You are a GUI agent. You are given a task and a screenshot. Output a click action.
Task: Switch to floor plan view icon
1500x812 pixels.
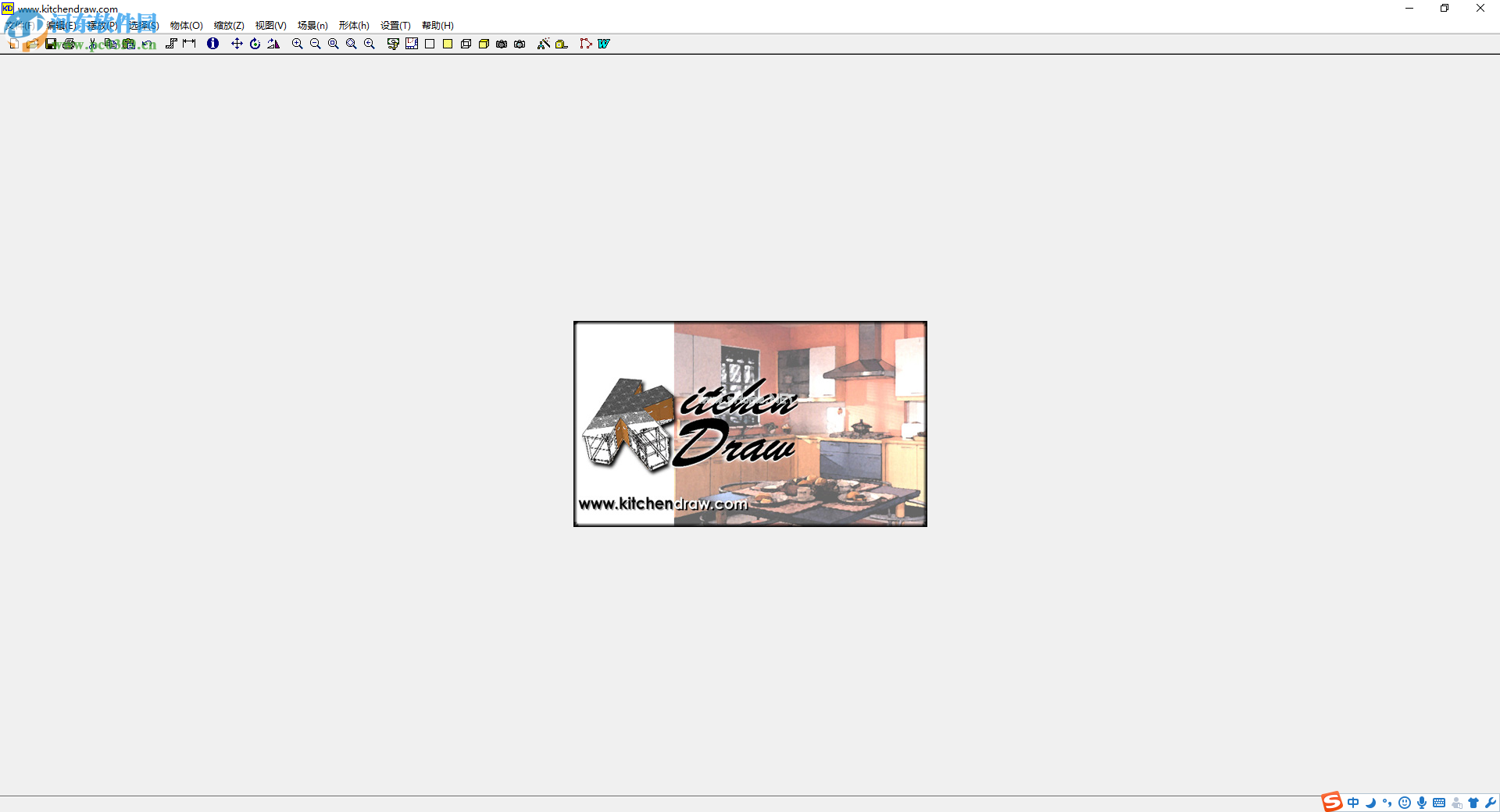[411, 44]
